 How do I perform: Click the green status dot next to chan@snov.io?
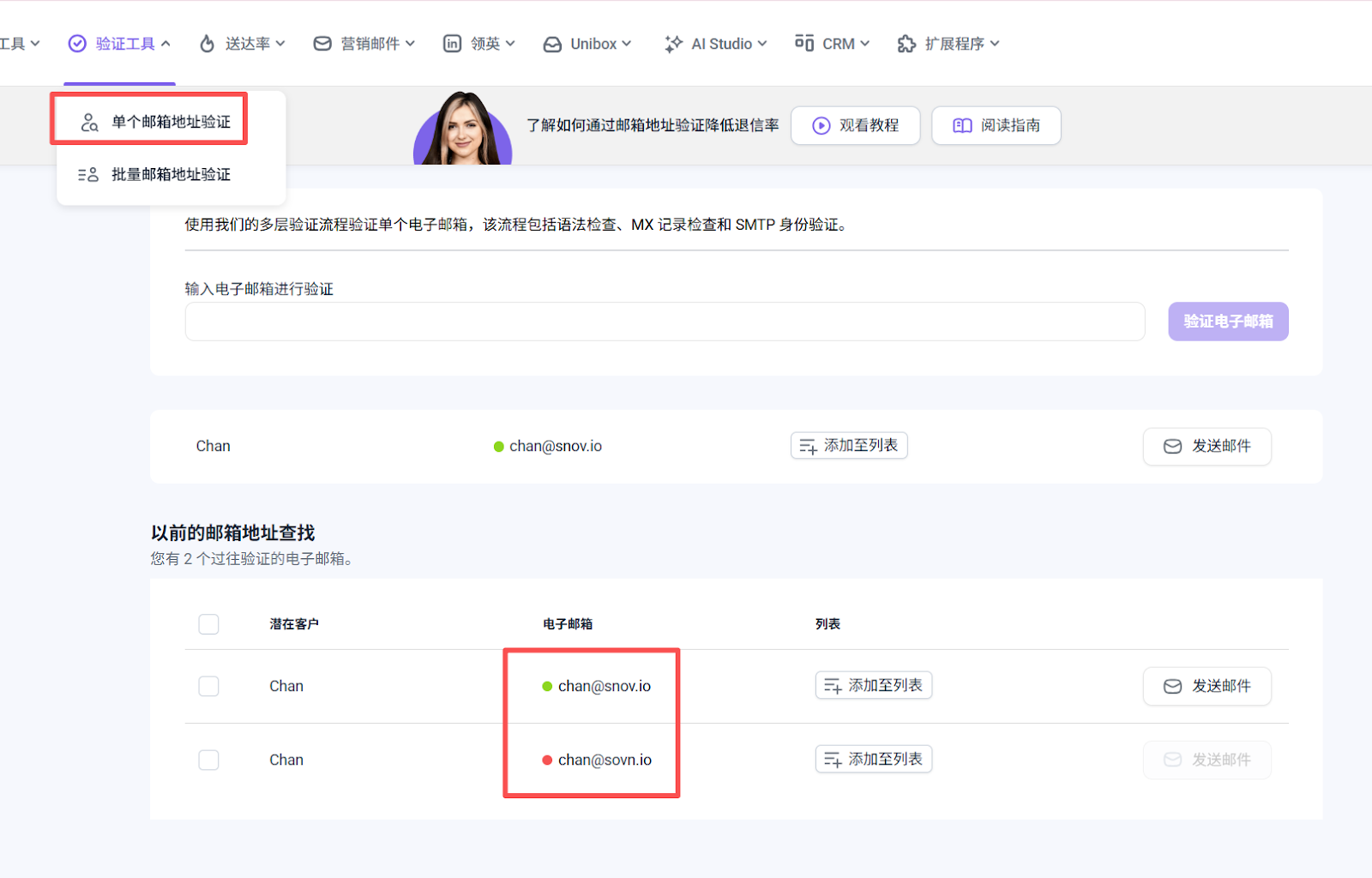(545, 686)
